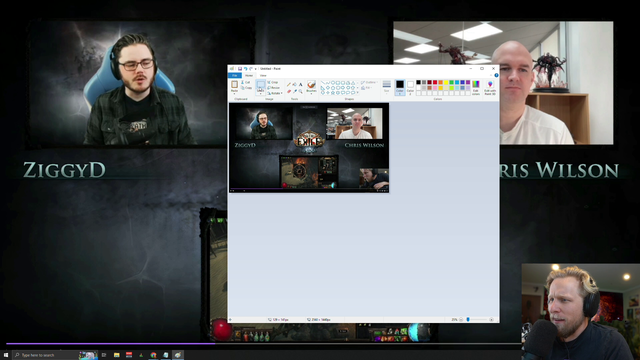
Task: Select the Triangle shape
Action: coord(353,83)
